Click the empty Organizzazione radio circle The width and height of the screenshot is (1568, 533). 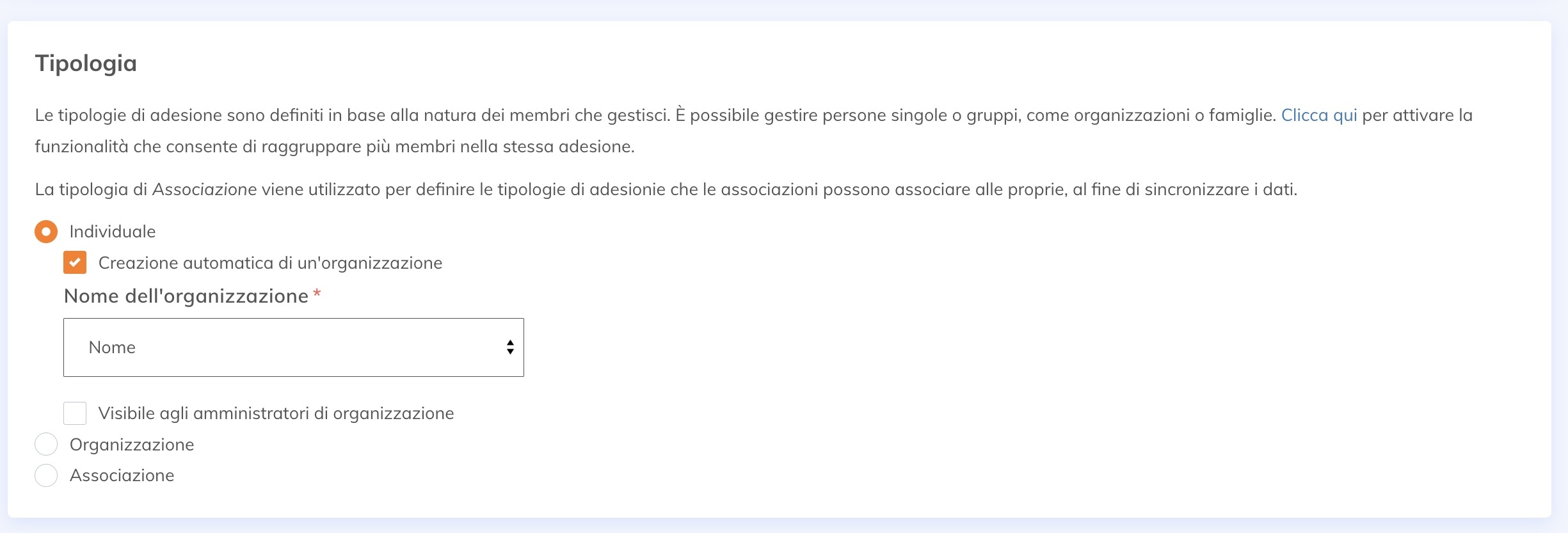(x=45, y=443)
